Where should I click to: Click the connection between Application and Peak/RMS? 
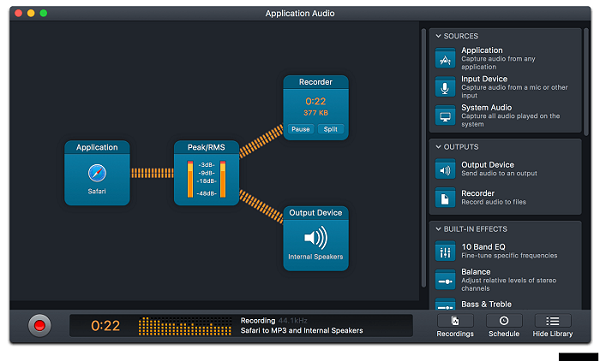(152, 173)
